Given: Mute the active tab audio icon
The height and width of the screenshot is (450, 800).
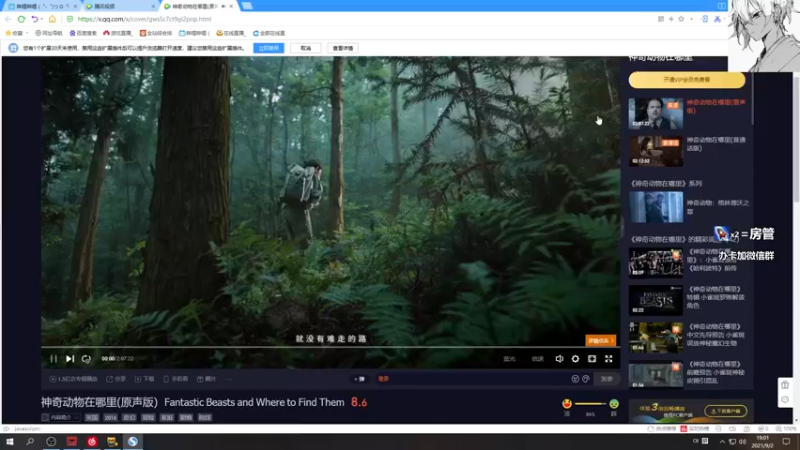Looking at the screenshot, I should [223, 6].
